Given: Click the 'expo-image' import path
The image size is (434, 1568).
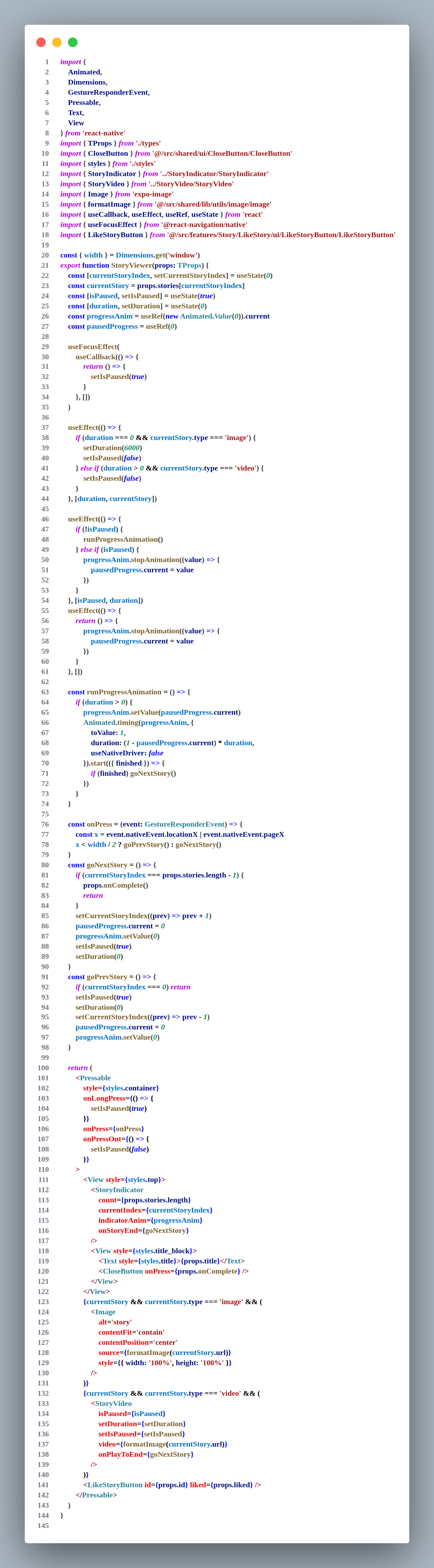Looking at the screenshot, I should tap(153, 194).
